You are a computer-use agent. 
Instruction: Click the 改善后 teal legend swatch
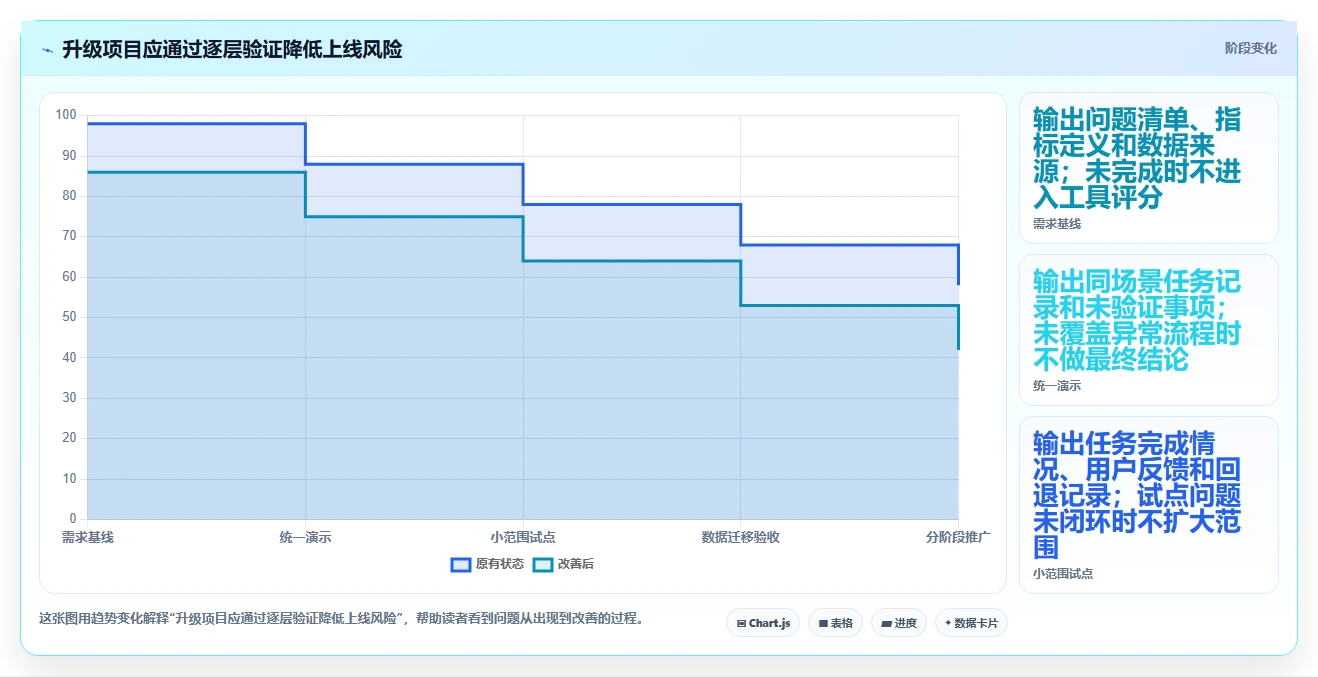click(542, 564)
